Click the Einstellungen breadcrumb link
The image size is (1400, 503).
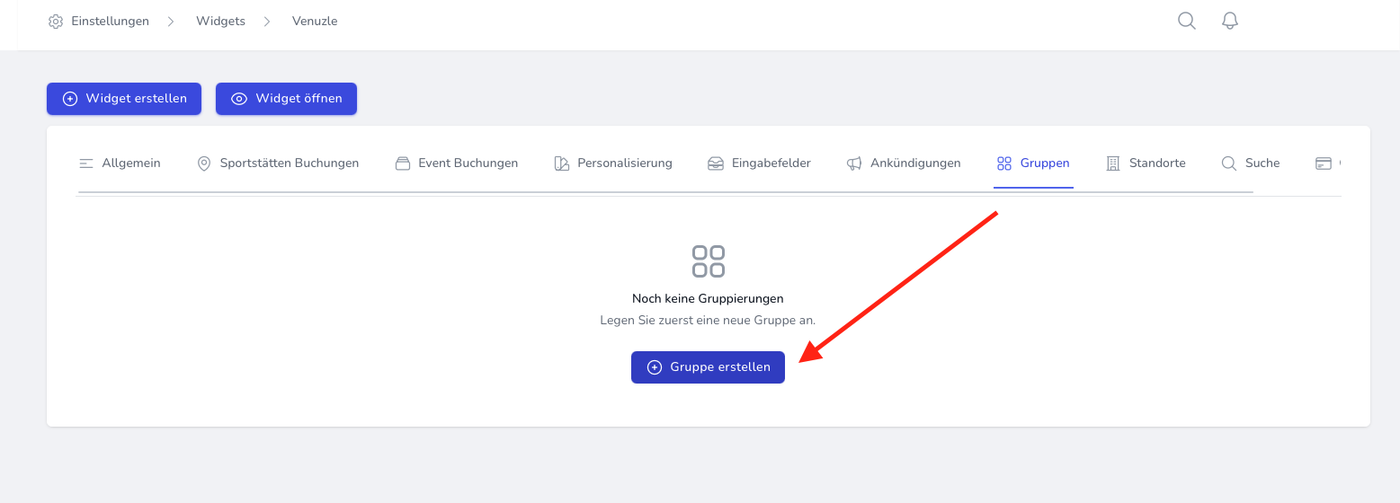point(110,21)
